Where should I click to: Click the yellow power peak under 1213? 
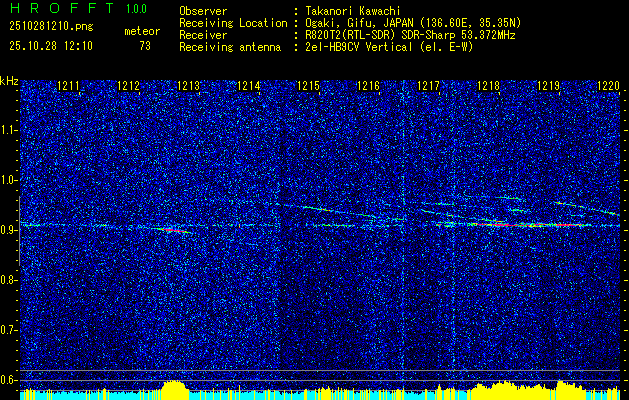[x=174, y=390]
